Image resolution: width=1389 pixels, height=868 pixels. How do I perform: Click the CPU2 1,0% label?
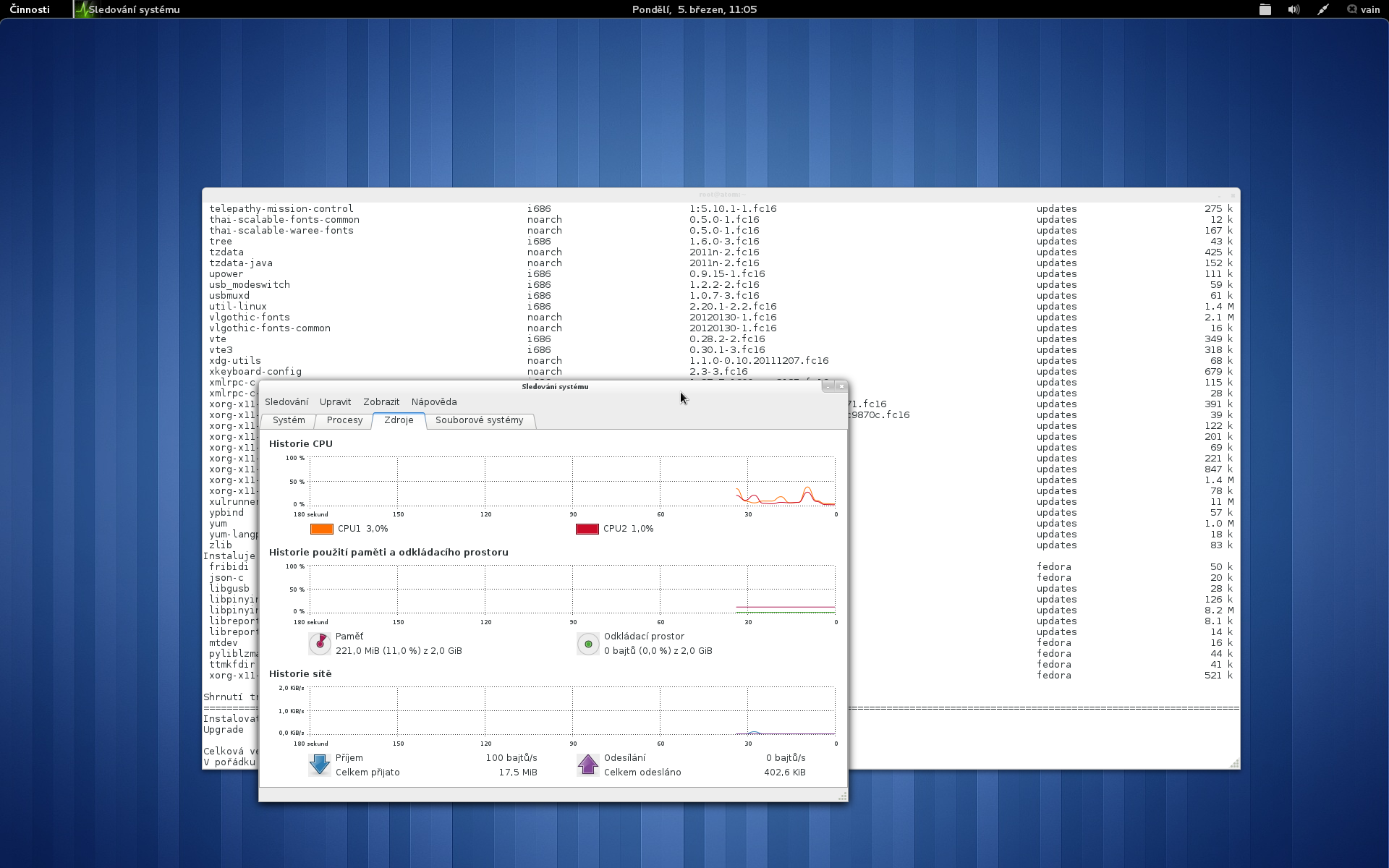point(628,529)
